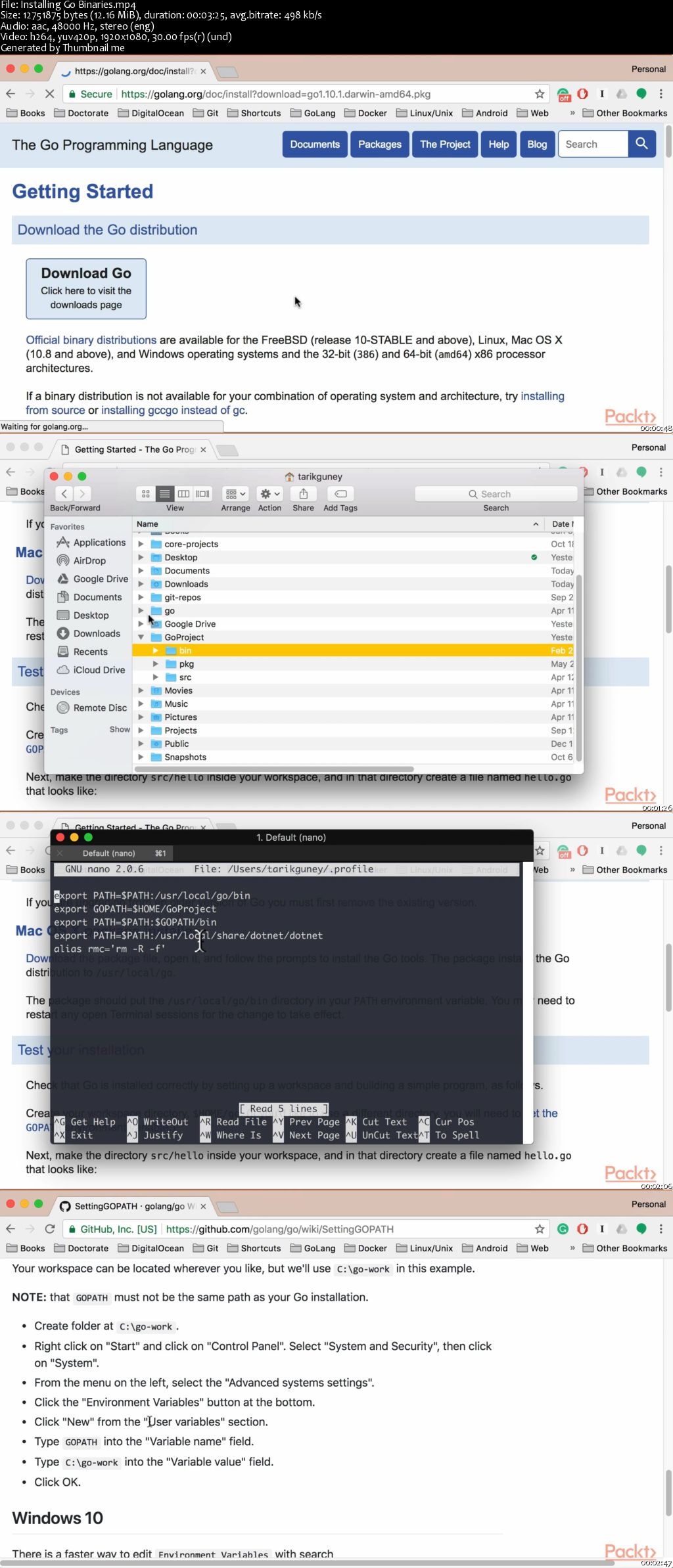673x1568 pixels.
Task: Click the SettingGOPATH page horizontal scrollbar
Action: [309, 1564]
